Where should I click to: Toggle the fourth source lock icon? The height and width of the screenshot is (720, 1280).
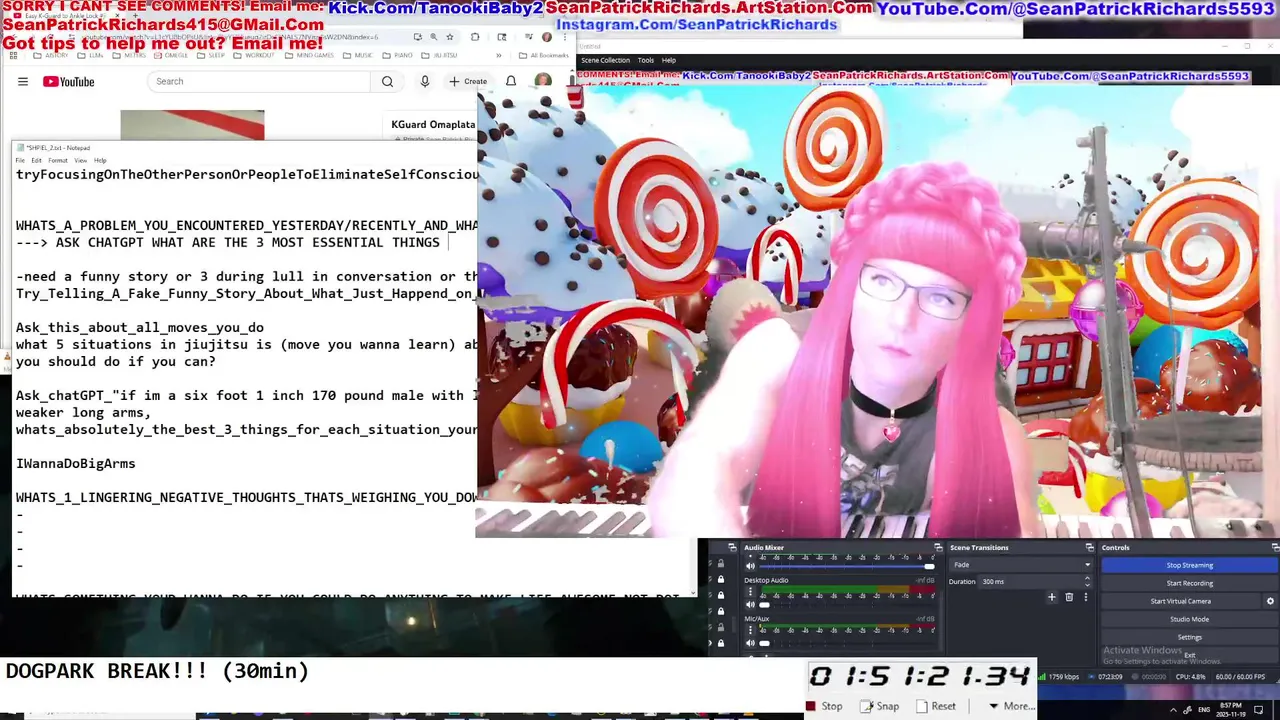point(721,611)
